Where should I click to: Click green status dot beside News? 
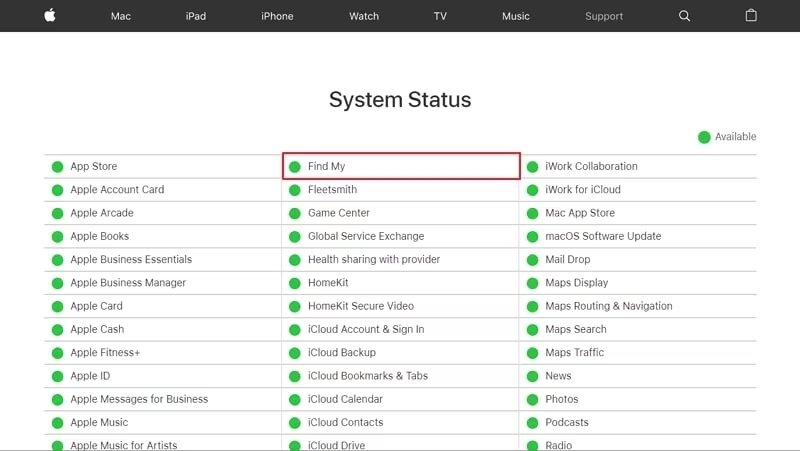click(x=533, y=377)
